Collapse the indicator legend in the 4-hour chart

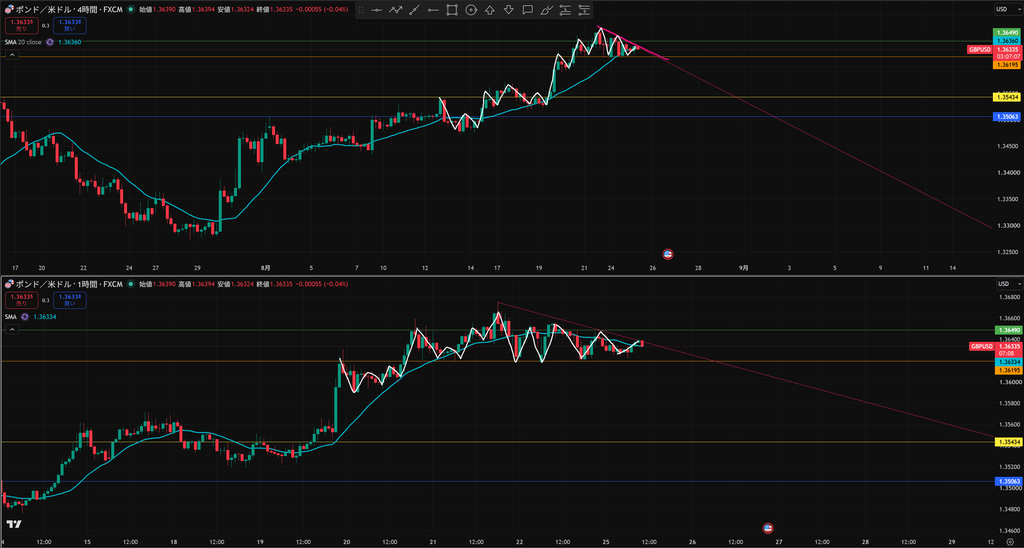tap(12, 56)
